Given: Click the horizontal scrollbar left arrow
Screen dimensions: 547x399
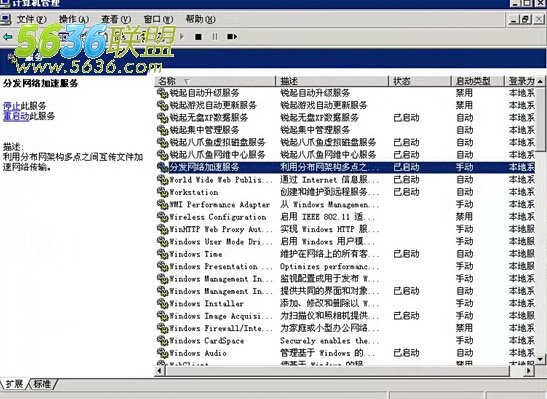Looking at the screenshot, I should pos(159,371).
